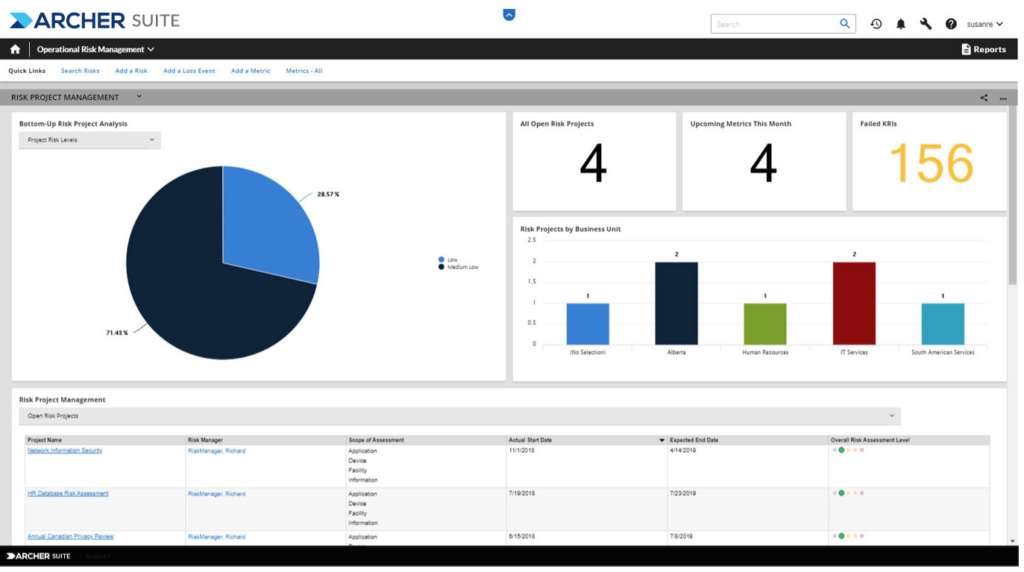Open the HR Database Risk Assessment link
The image size is (1024, 572).
68,494
